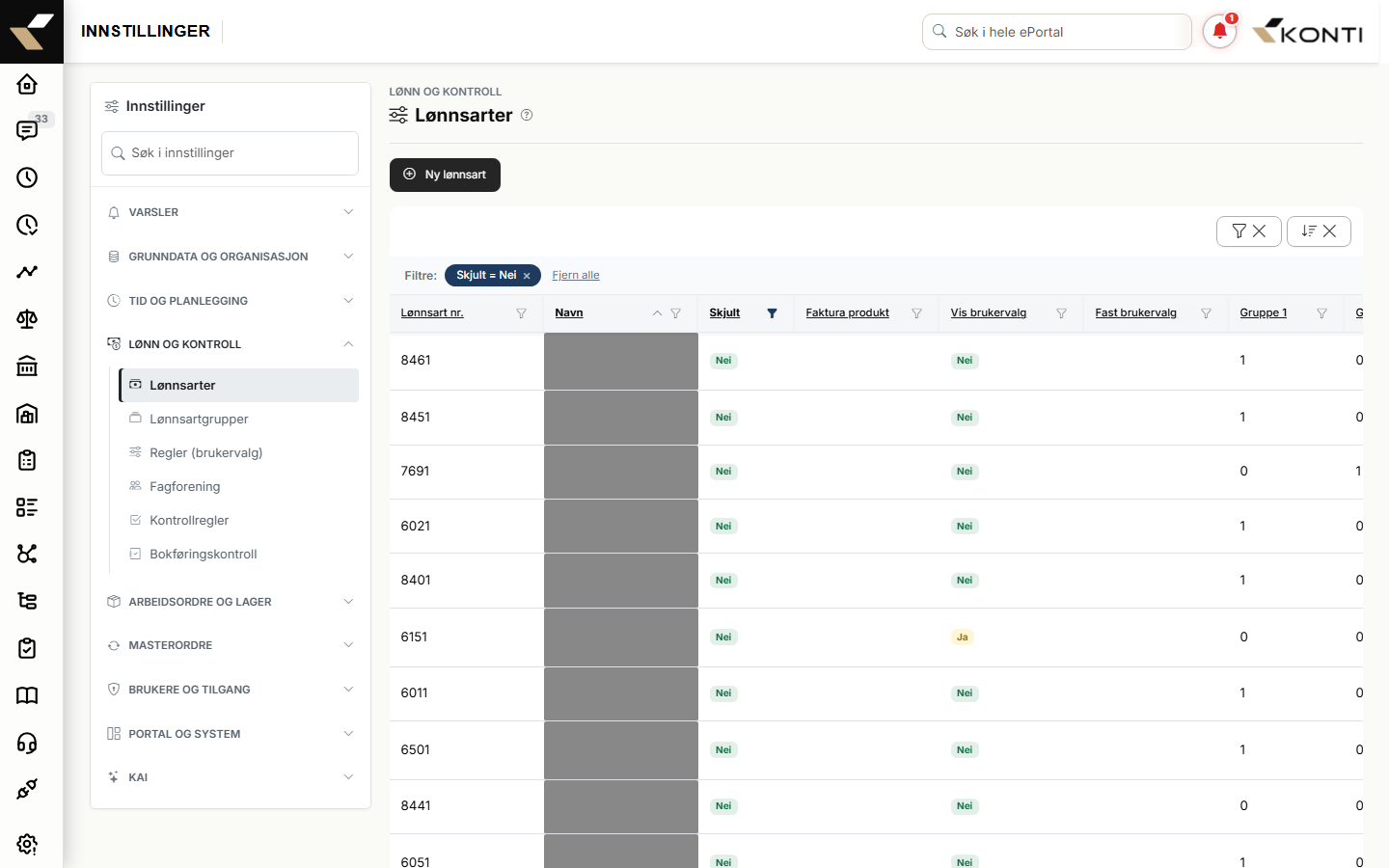This screenshot has width=1389, height=868.
Task: Open the headset support icon
Action: [27, 743]
